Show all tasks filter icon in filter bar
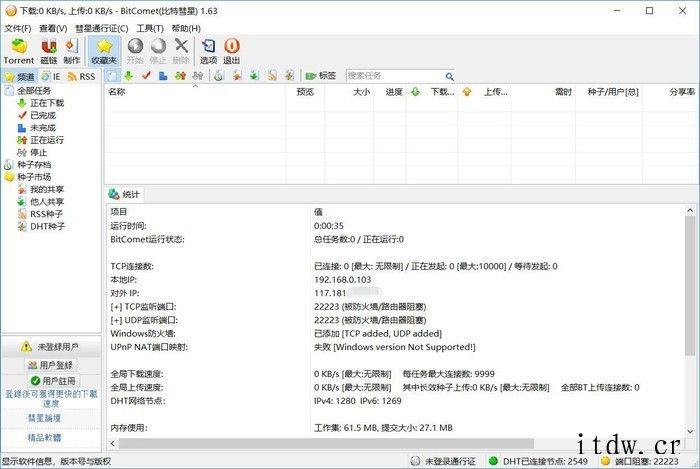Image resolution: width=700 pixels, height=469 pixels. coord(112,76)
